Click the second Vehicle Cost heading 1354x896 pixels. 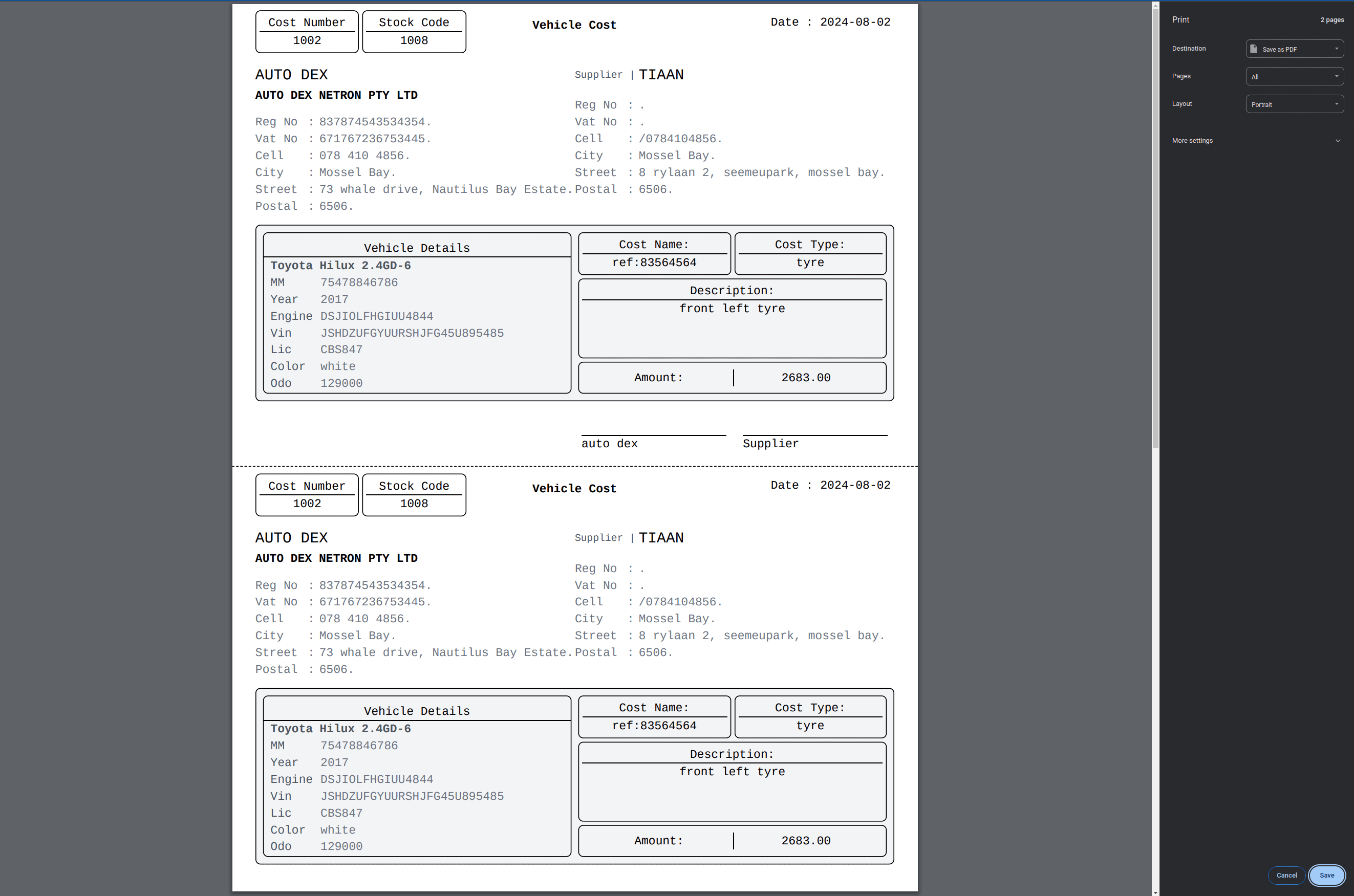click(574, 489)
